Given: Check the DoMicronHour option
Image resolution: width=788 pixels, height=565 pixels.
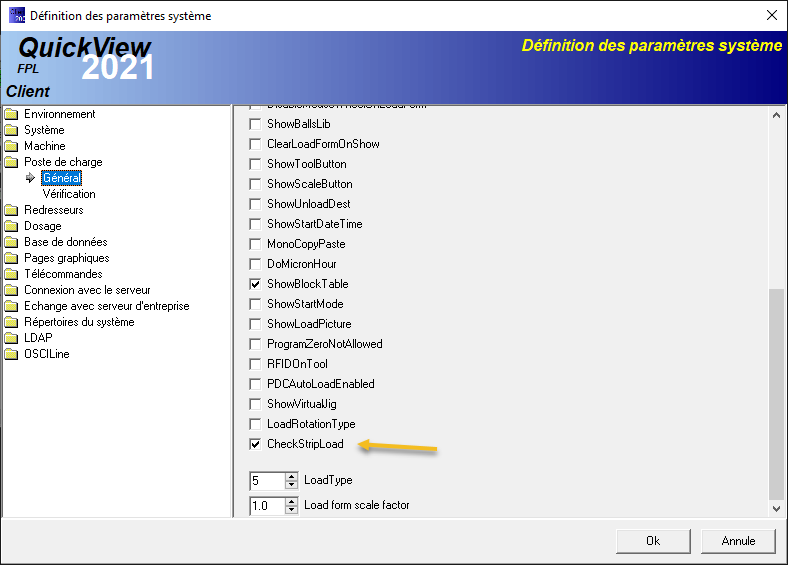Looking at the screenshot, I should click(255, 264).
